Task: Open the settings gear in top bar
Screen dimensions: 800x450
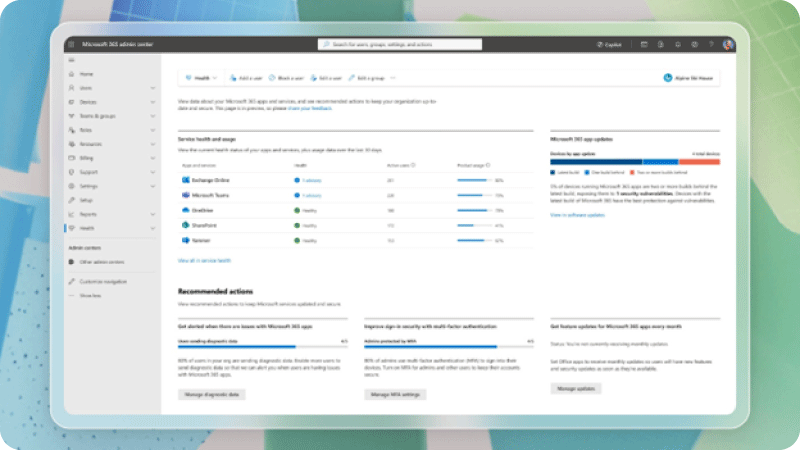Action: click(x=694, y=44)
